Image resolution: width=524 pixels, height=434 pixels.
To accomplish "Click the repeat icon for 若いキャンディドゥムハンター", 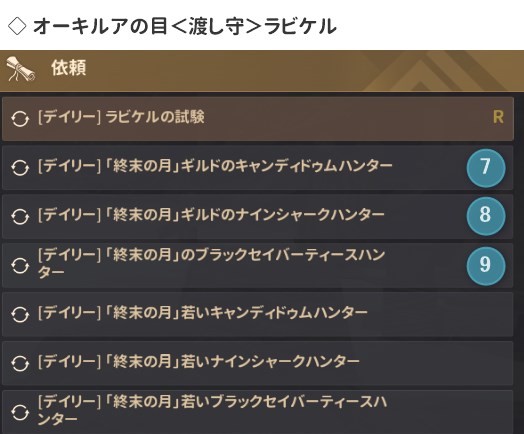I will tap(20, 314).
